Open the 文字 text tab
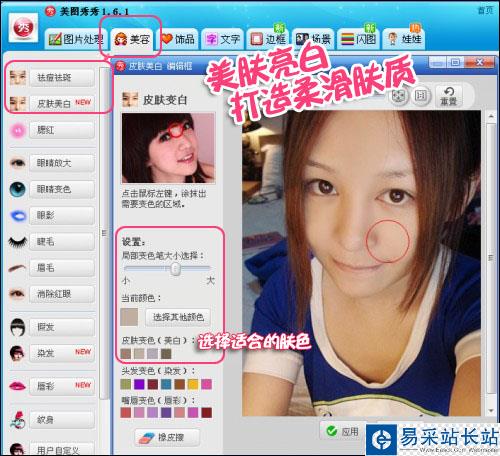The width and height of the screenshot is (500, 456). click(x=222, y=39)
